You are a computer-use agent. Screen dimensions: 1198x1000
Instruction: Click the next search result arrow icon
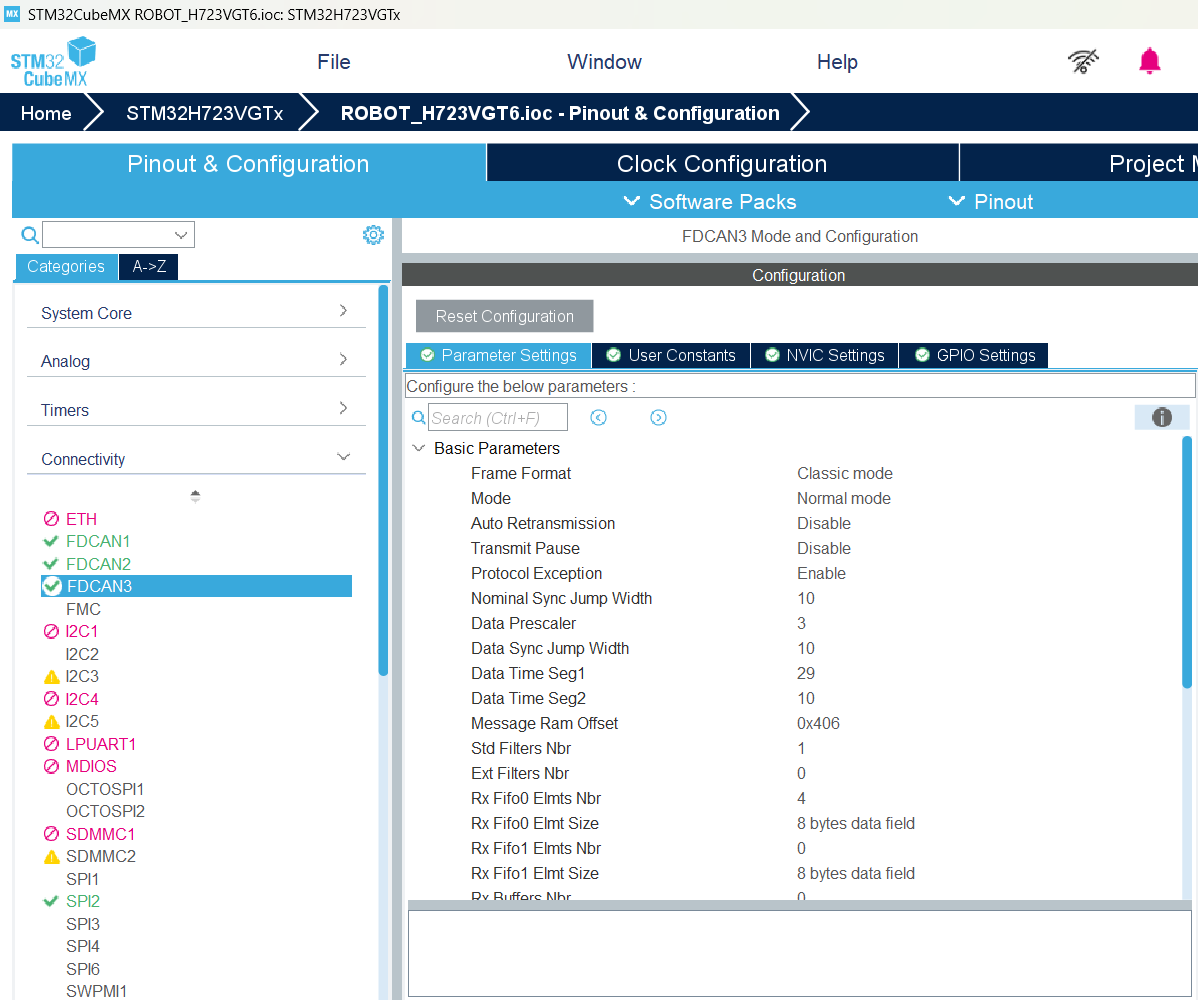(x=658, y=417)
